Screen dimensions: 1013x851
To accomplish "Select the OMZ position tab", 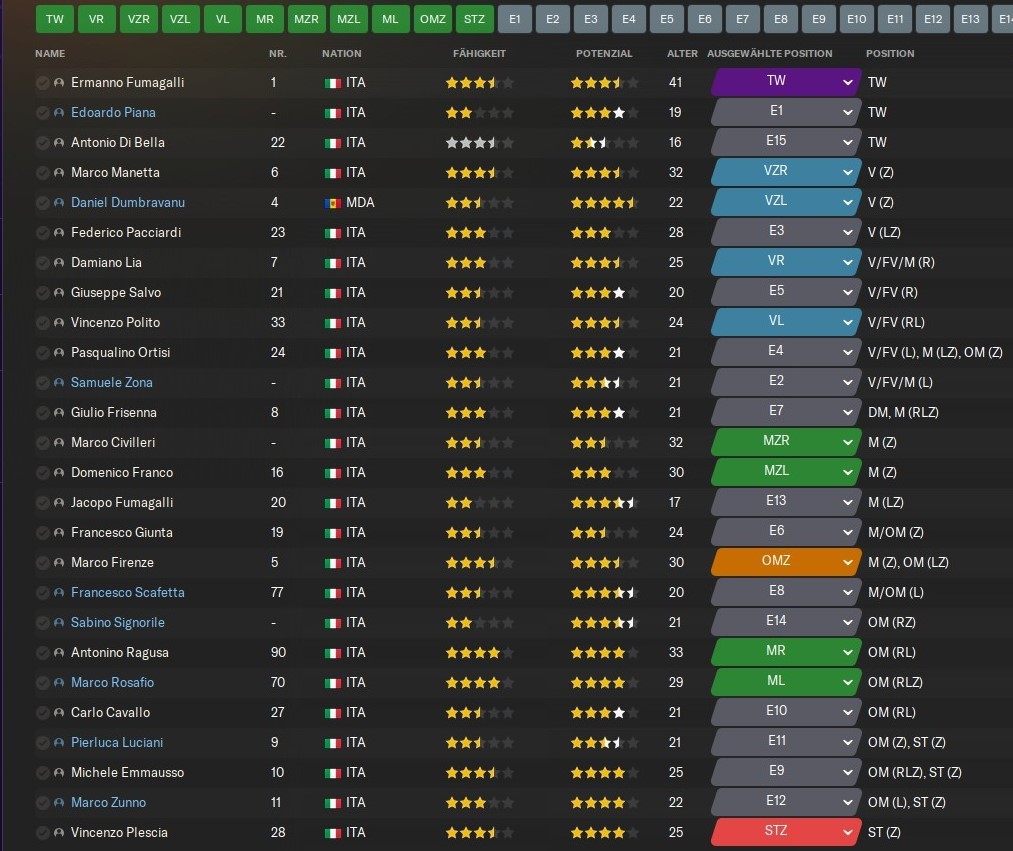I will click(x=432, y=19).
